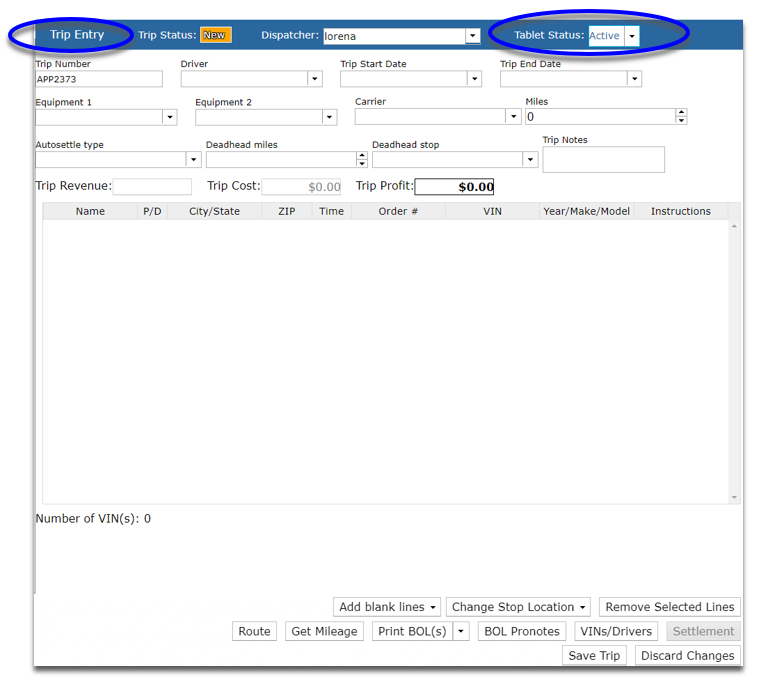The width and height of the screenshot is (762, 679).
Task: Sort by Time column header
Action: (x=331, y=211)
